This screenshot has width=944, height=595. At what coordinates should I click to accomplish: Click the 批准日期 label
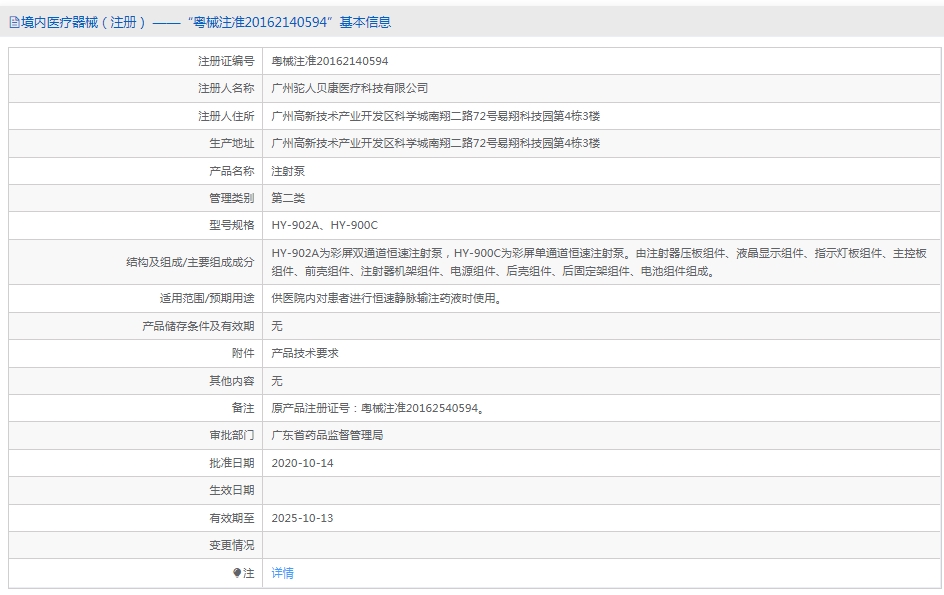(x=232, y=463)
